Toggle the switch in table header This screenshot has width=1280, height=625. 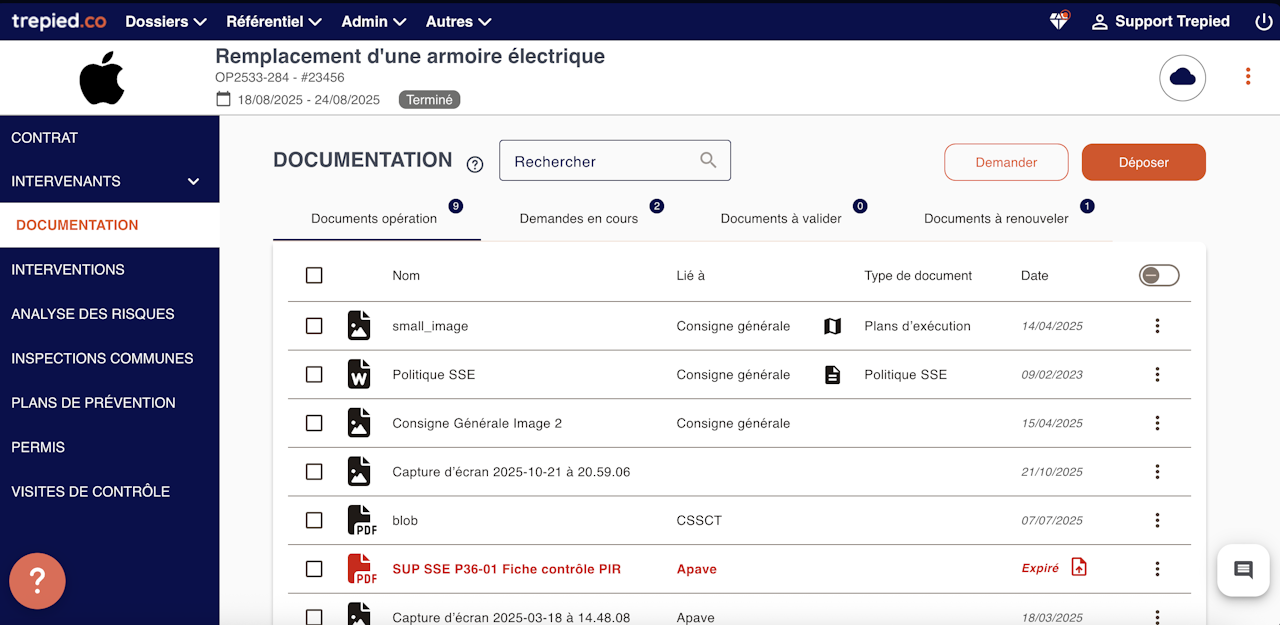click(x=1159, y=275)
